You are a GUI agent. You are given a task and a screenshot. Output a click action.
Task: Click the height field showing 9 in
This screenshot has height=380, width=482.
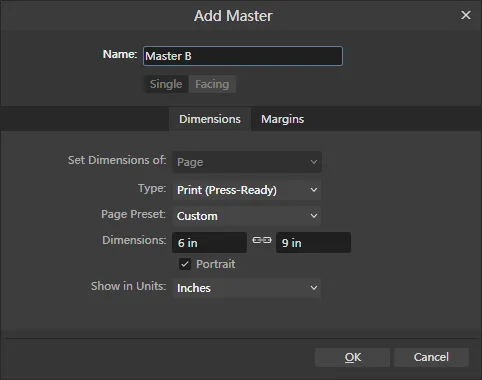(313, 243)
